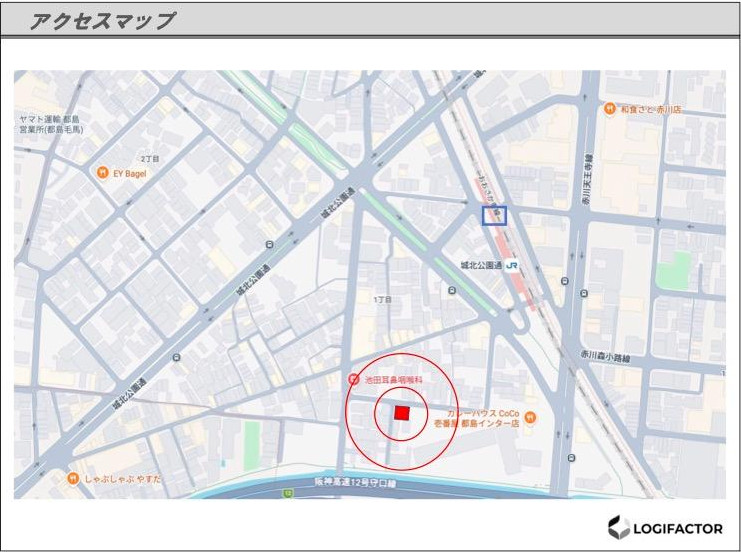Screen dimensions: 741x552
Task: Click the LOGIFACTOR wordmark text
Action: coord(678,529)
